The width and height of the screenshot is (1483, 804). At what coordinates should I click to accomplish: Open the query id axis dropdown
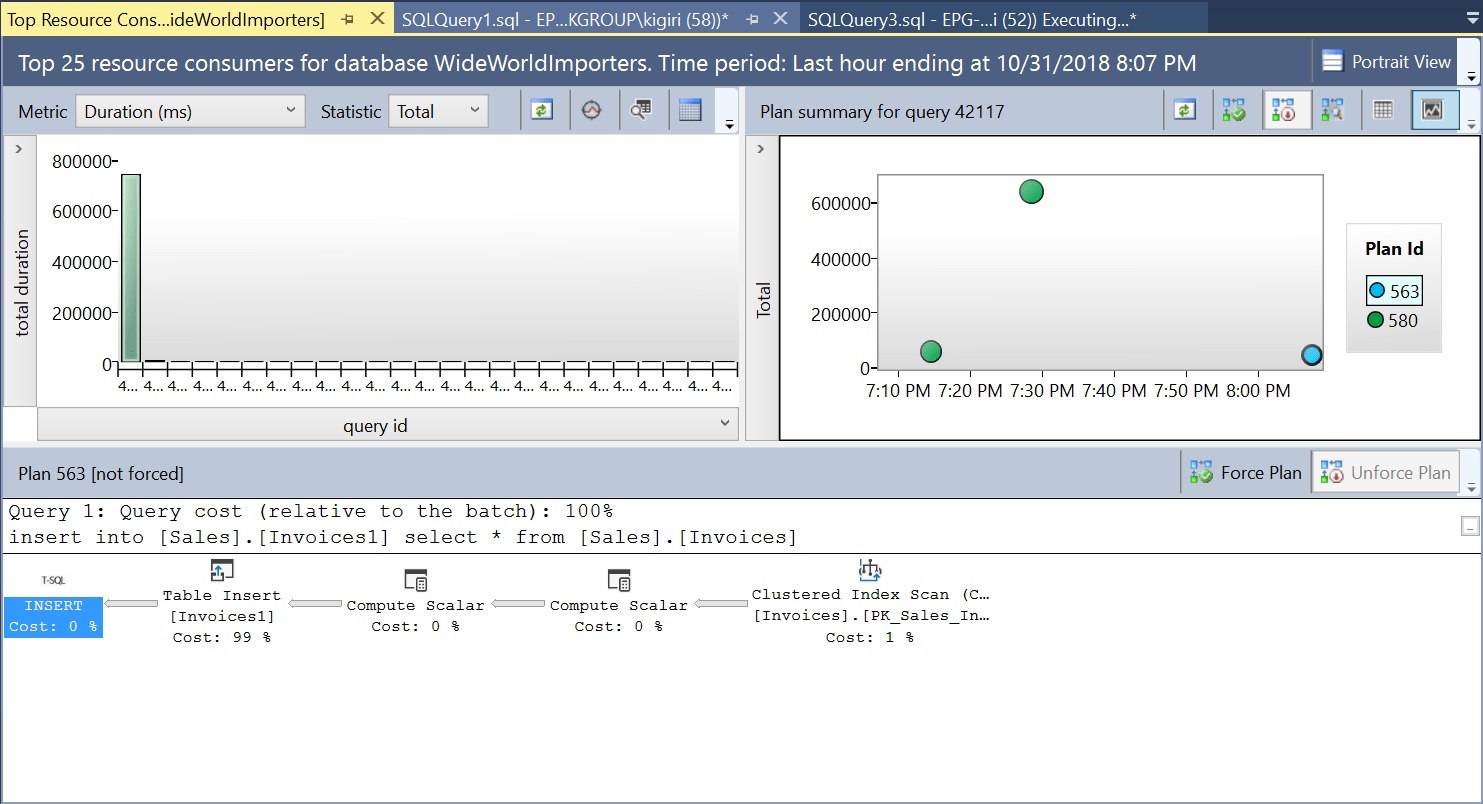(388, 425)
